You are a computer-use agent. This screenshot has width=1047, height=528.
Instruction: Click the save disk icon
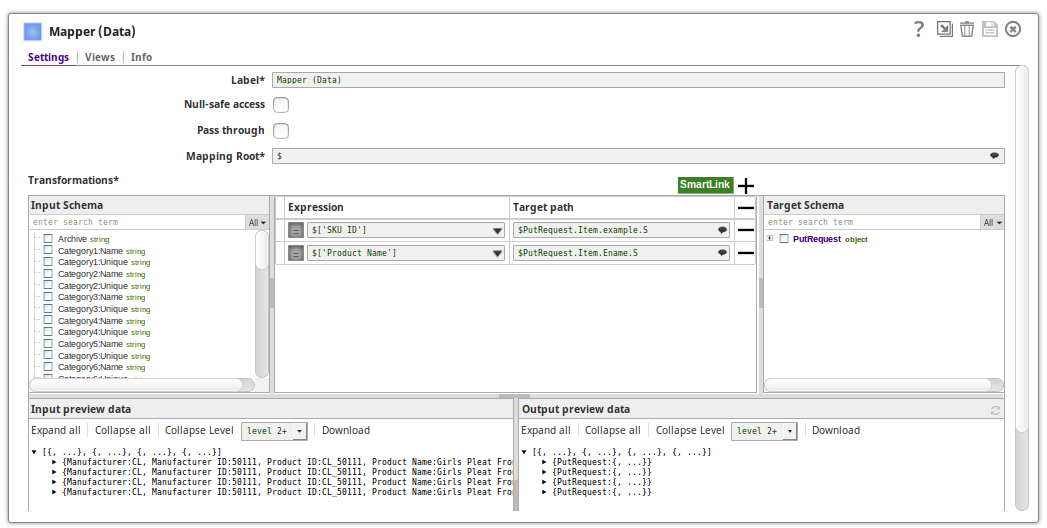(x=990, y=29)
